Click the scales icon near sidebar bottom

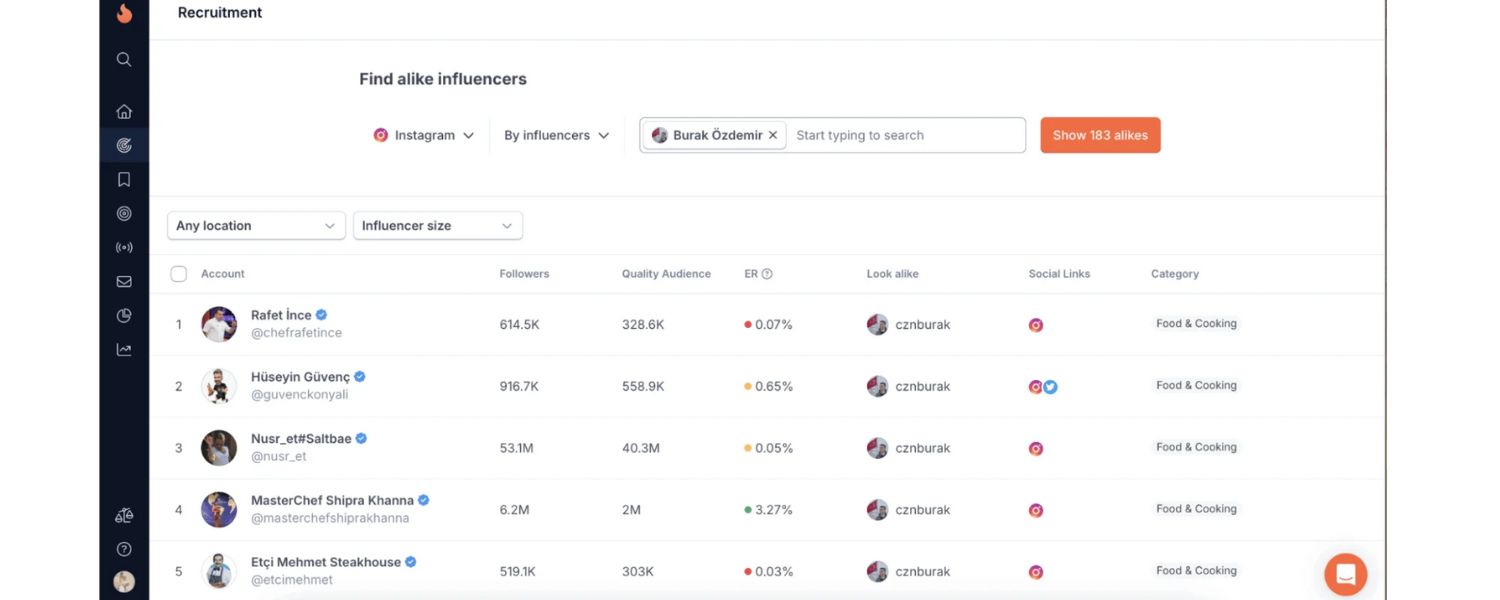click(123, 514)
